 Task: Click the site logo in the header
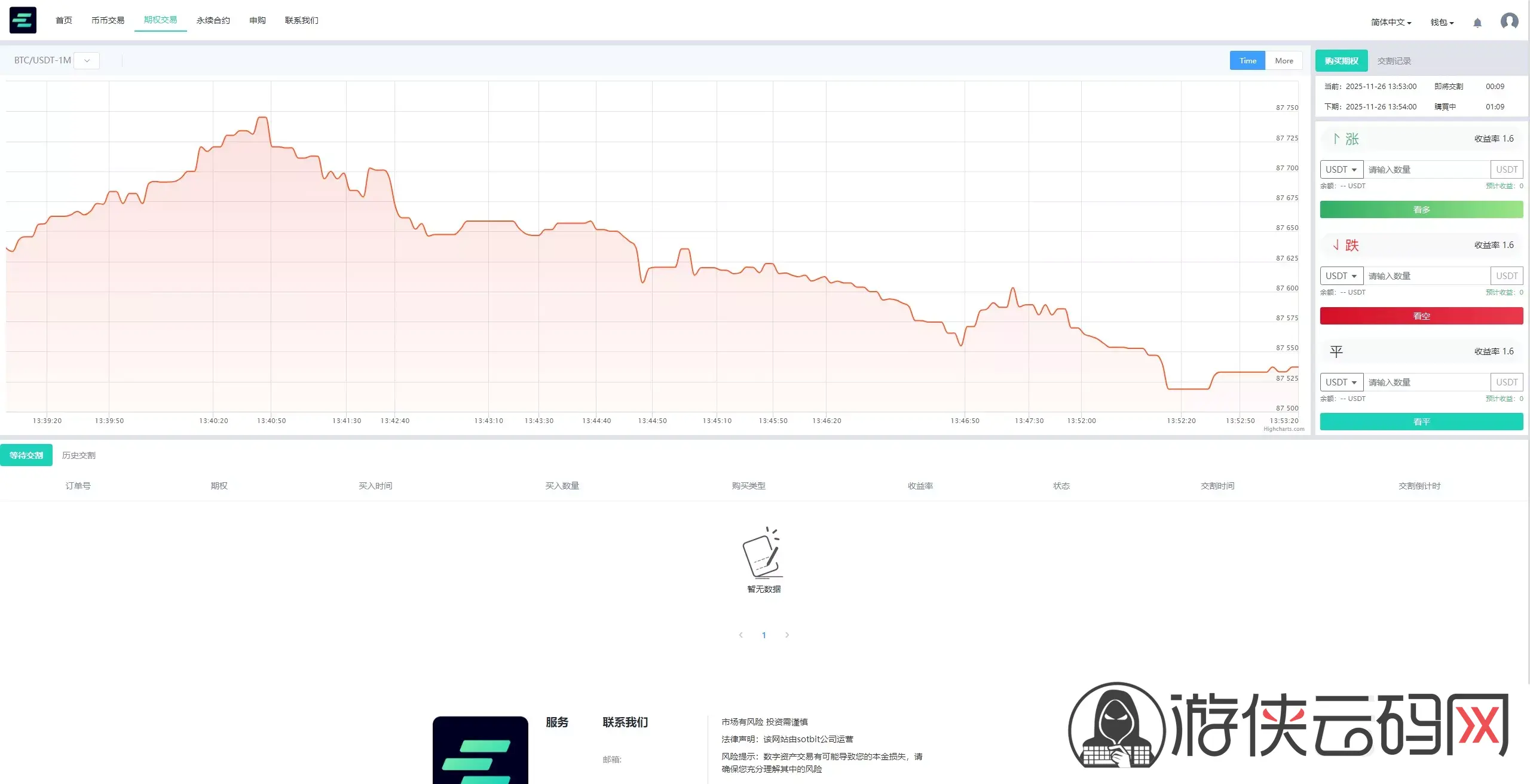[23, 20]
